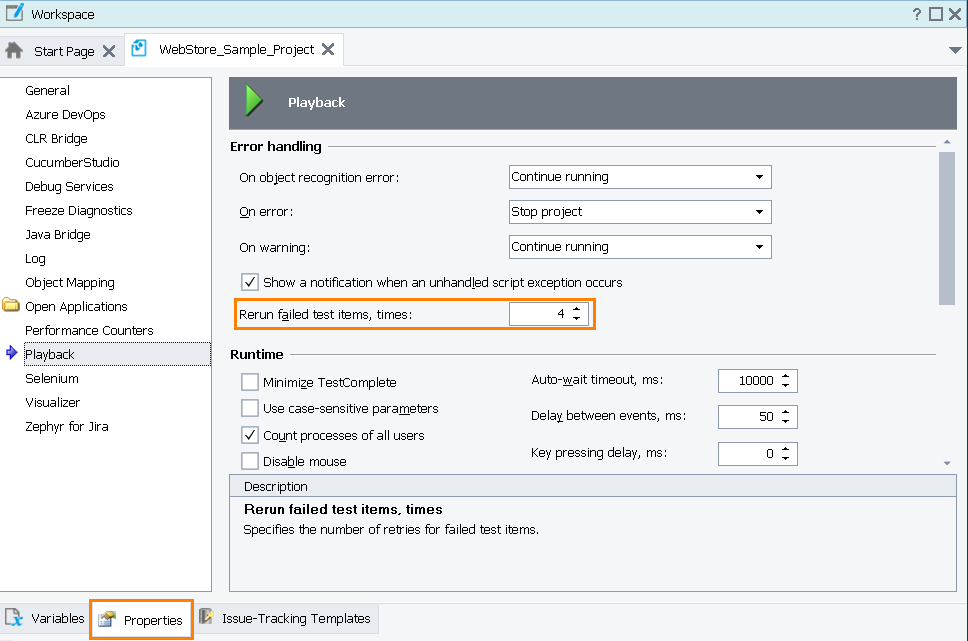Viewport: 968px width, 641px height.
Task: Click the Workspace icon in the title bar
Action: [x=14, y=13]
